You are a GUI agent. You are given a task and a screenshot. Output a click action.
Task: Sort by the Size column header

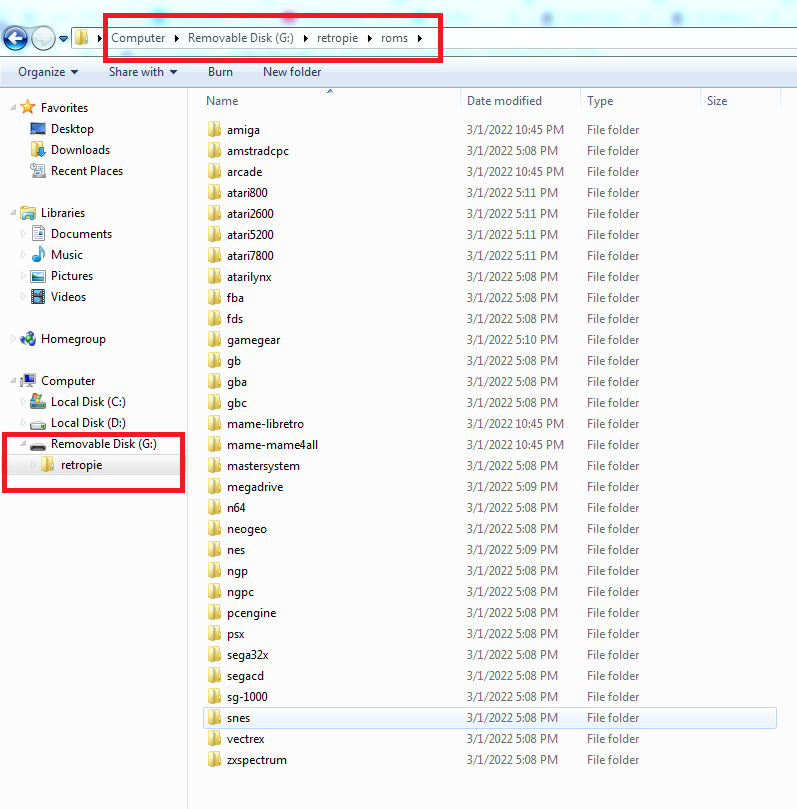(x=717, y=101)
